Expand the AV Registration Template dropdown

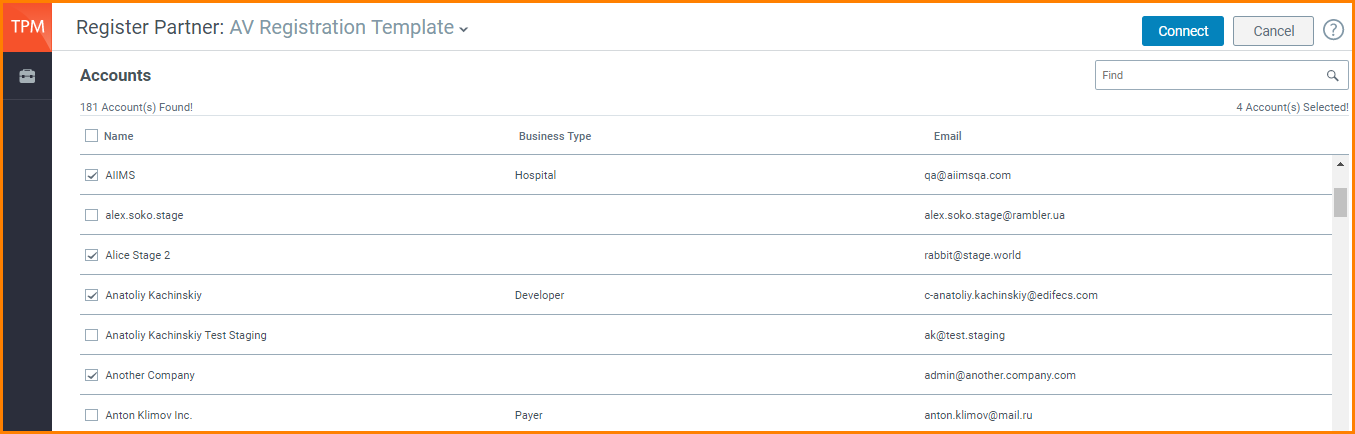(463, 29)
